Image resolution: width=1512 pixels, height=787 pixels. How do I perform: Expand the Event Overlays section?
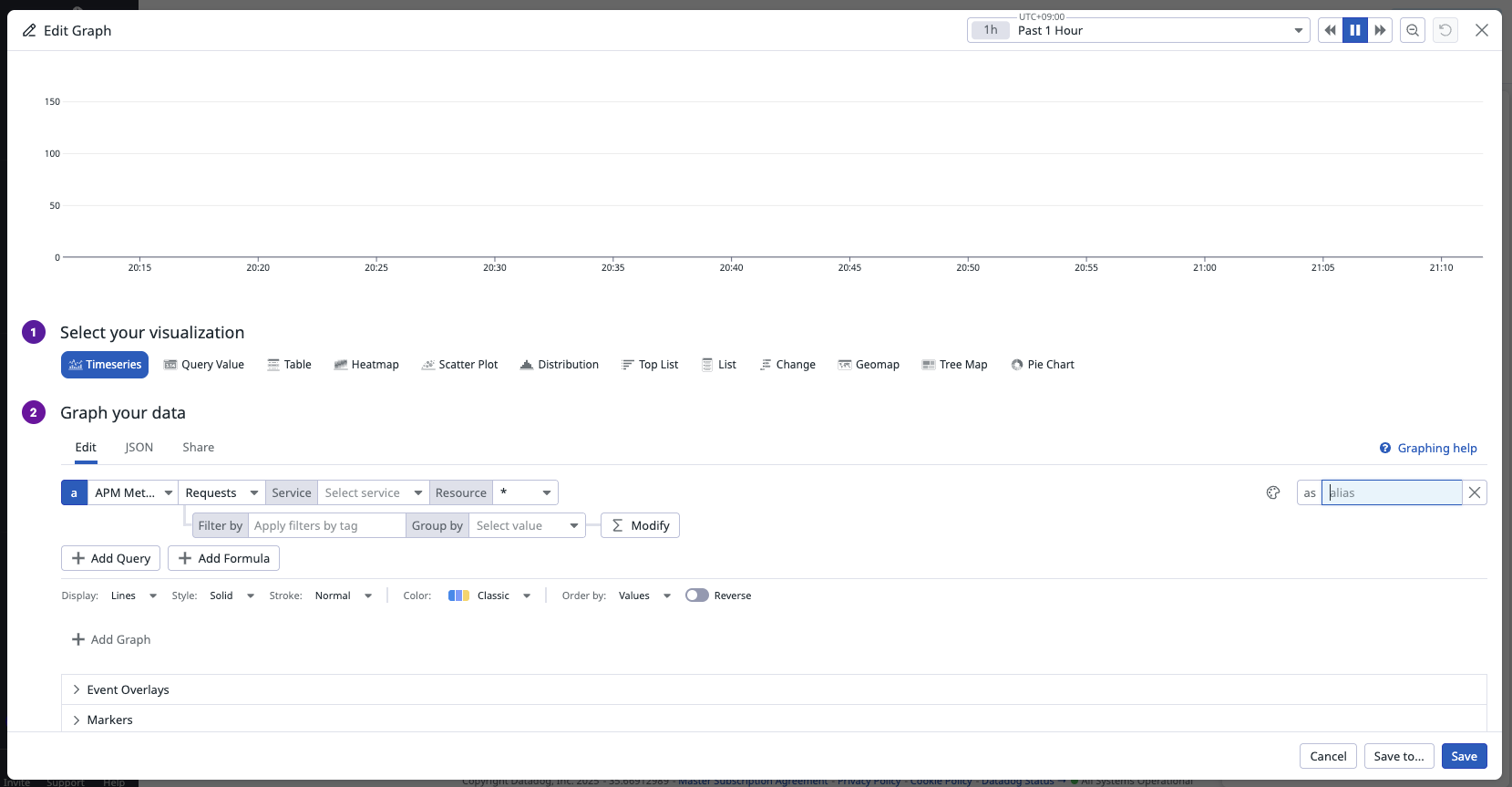(x=128, y=689)
